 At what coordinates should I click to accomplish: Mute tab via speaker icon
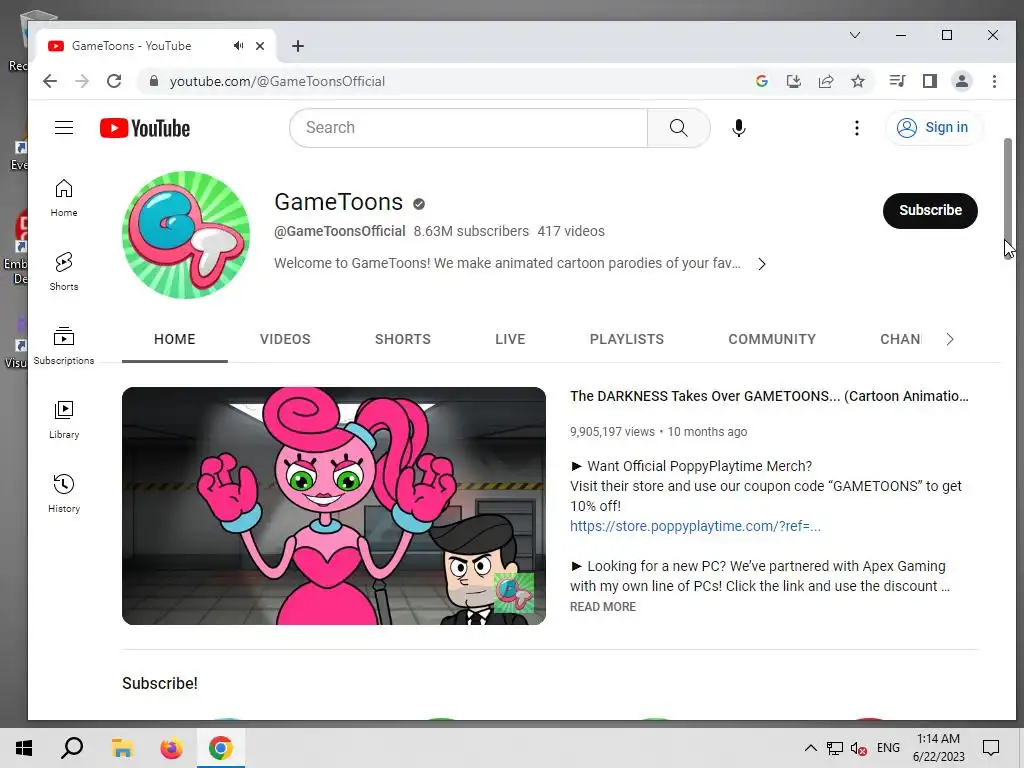coord(238,46)
